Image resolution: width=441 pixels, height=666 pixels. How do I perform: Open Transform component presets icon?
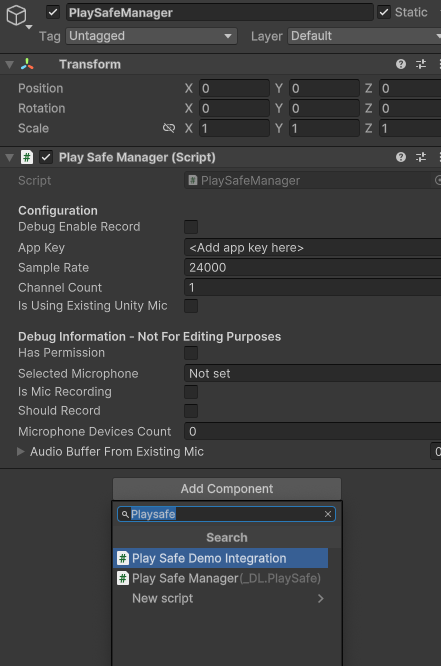tap(421, 64)
